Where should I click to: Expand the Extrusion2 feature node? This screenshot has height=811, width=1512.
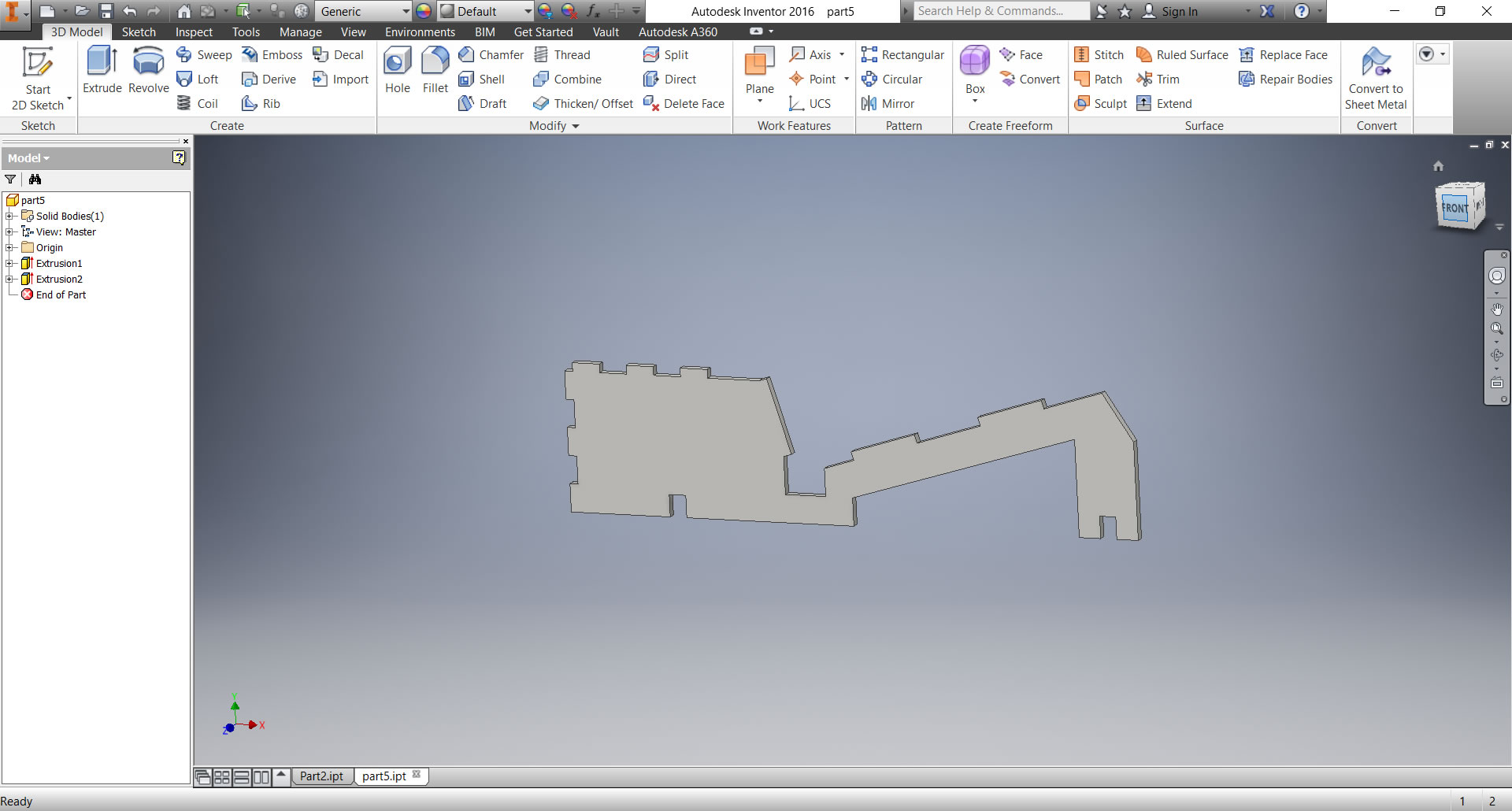tap(9, 279)
